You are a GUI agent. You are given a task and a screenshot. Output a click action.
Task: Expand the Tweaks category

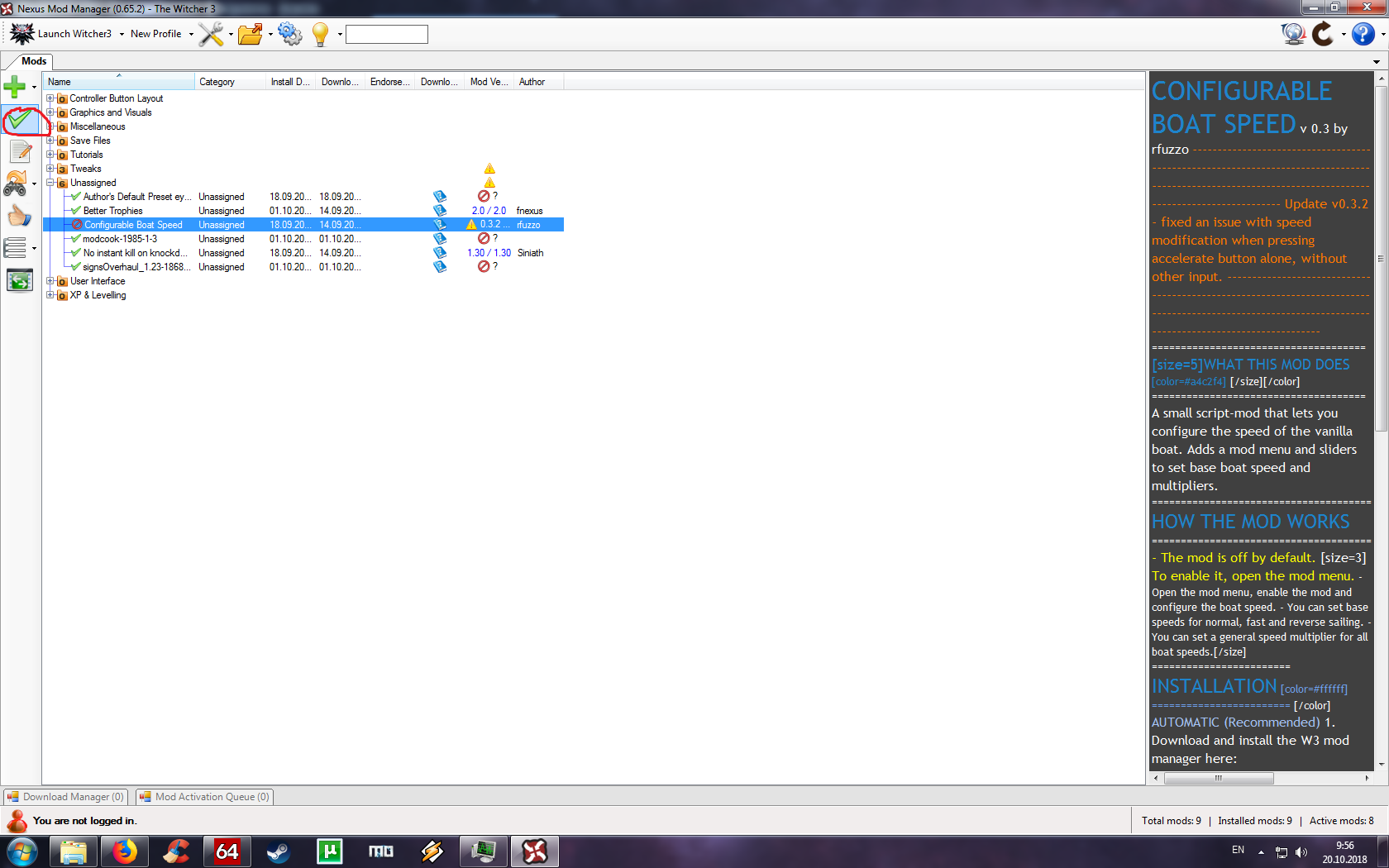(x=50, y=169)
